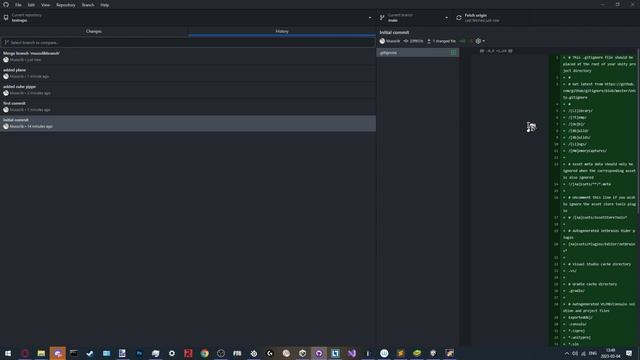Open the Photoshop icon on the taskbar

pos(139,353)
